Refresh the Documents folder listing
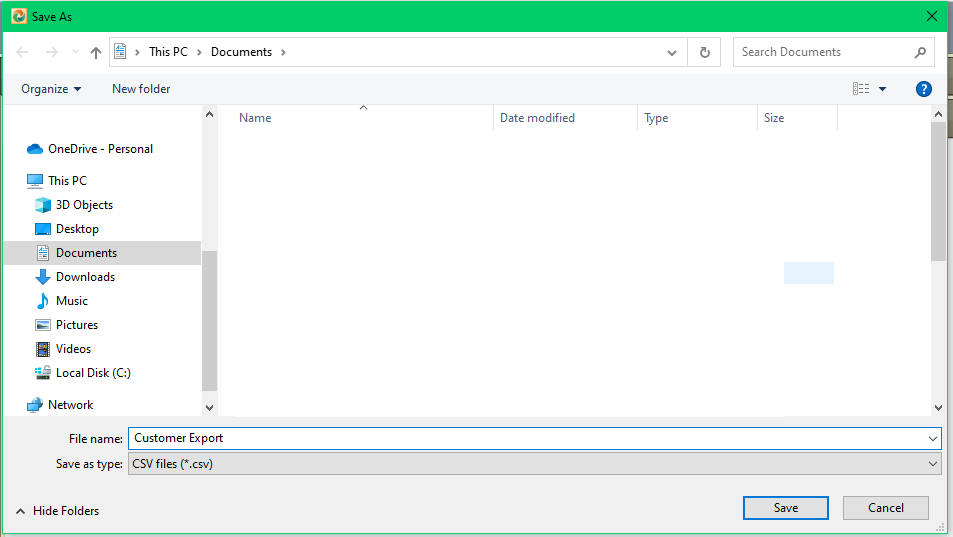This screenshot has height=537, width=953. [705, 52]
